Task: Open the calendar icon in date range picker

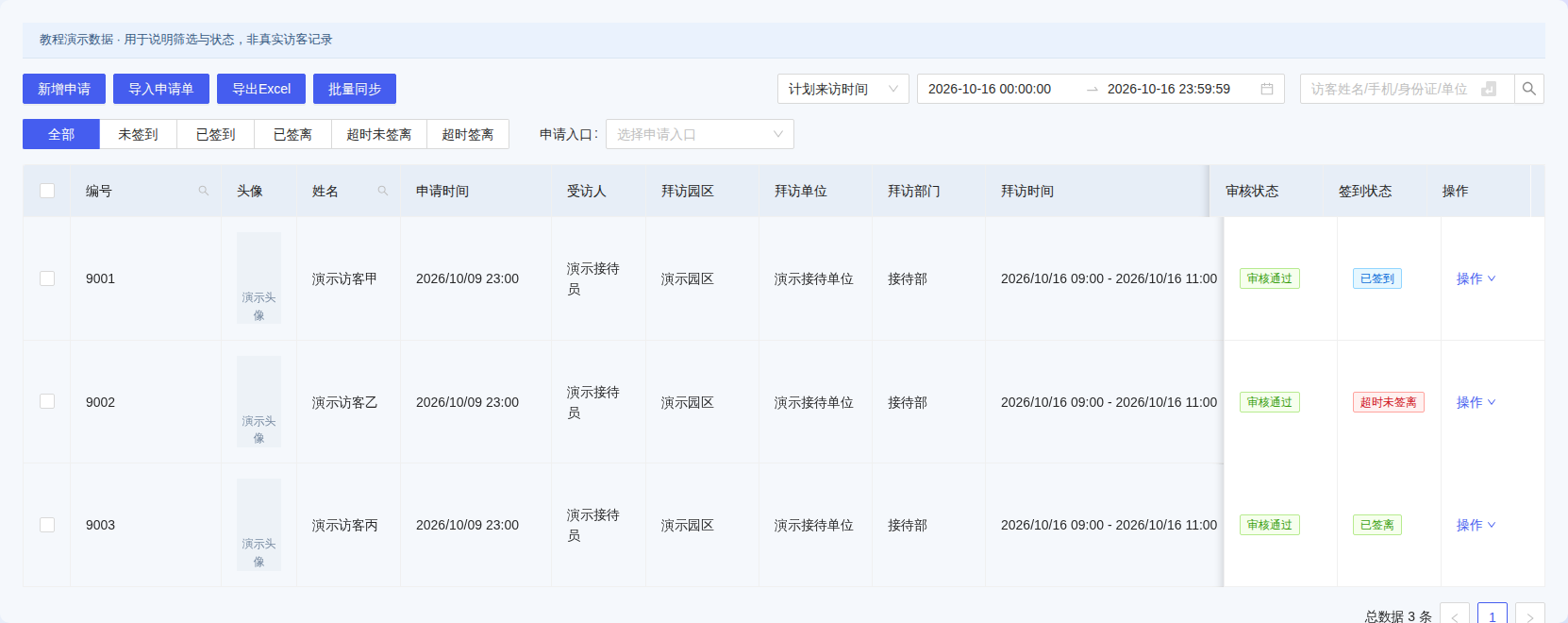Action: tap(1267, 89)
